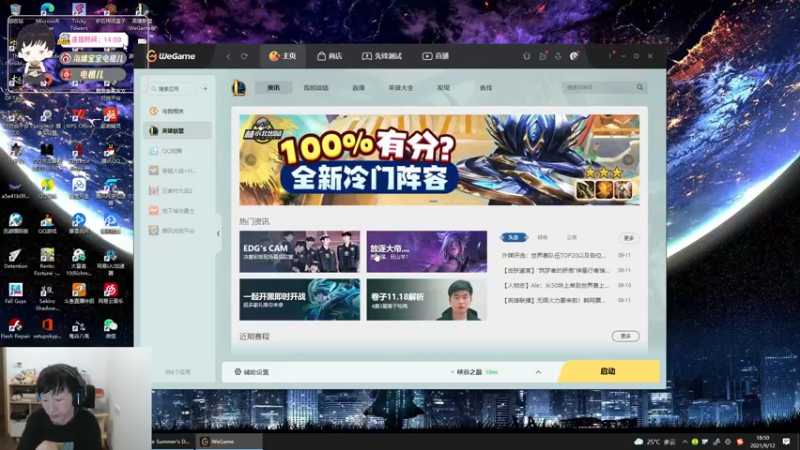The width and height of the screenshot is (800, 450).
Task: Select the 峡谷之巅 server region
Action: [x=474, y=372]
